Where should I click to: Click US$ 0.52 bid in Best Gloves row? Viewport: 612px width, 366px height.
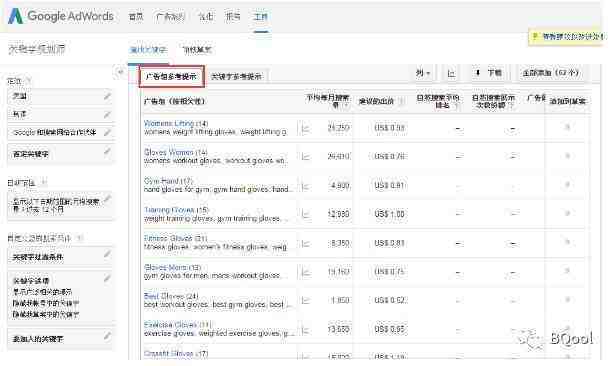click(389, 300)
